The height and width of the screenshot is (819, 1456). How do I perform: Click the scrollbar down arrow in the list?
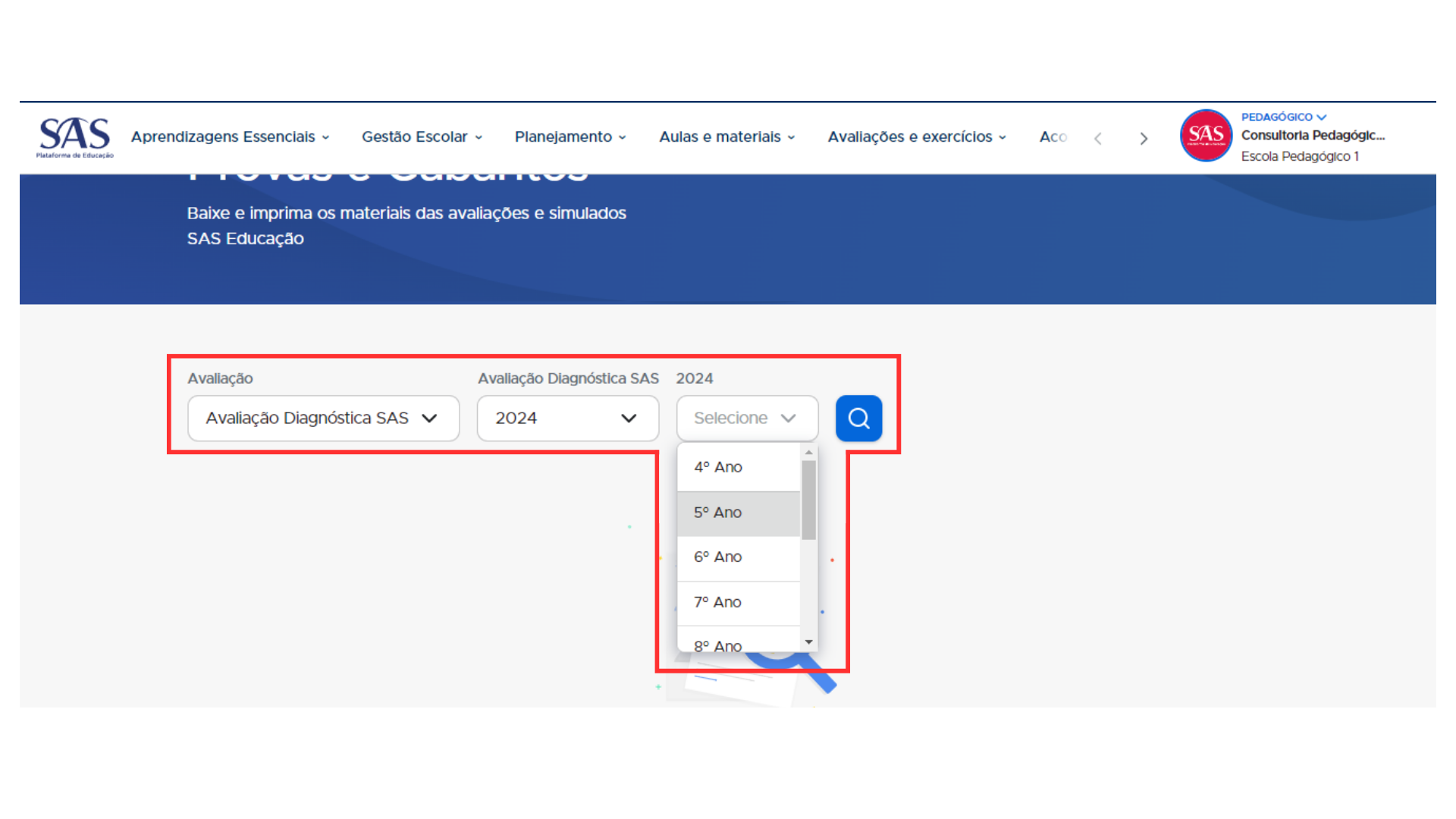click(x=808, y=642)
